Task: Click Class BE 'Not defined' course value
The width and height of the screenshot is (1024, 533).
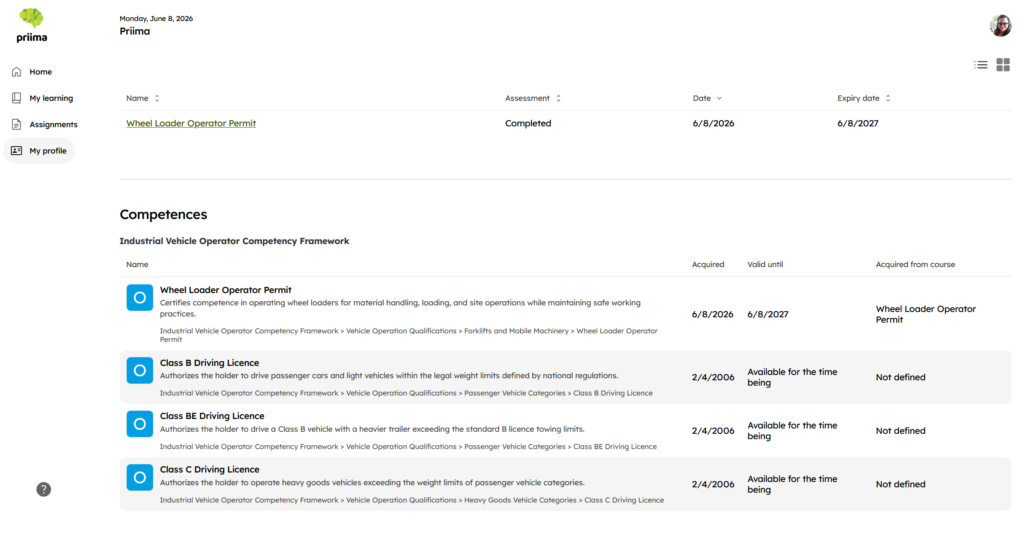Action: click(901, 431)
